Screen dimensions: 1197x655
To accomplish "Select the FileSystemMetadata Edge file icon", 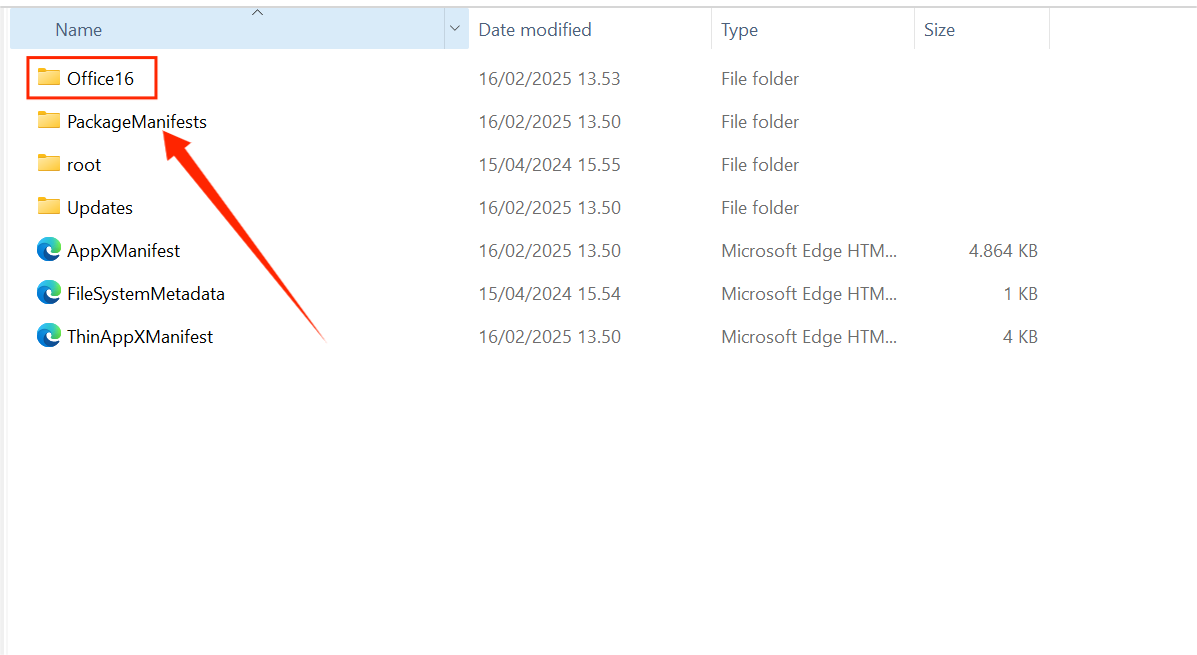I will click(49, 293).
